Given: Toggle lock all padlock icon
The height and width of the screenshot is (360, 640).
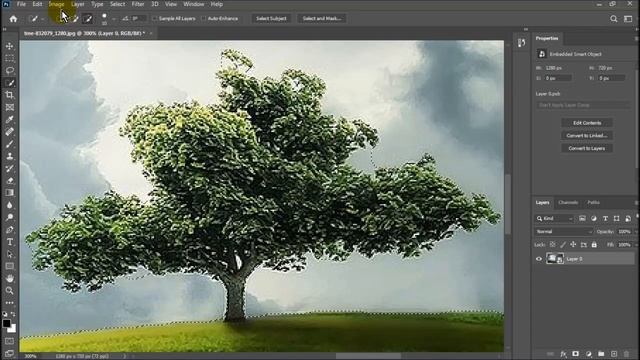Looking at the screenshot, I should tap(594, 244).
